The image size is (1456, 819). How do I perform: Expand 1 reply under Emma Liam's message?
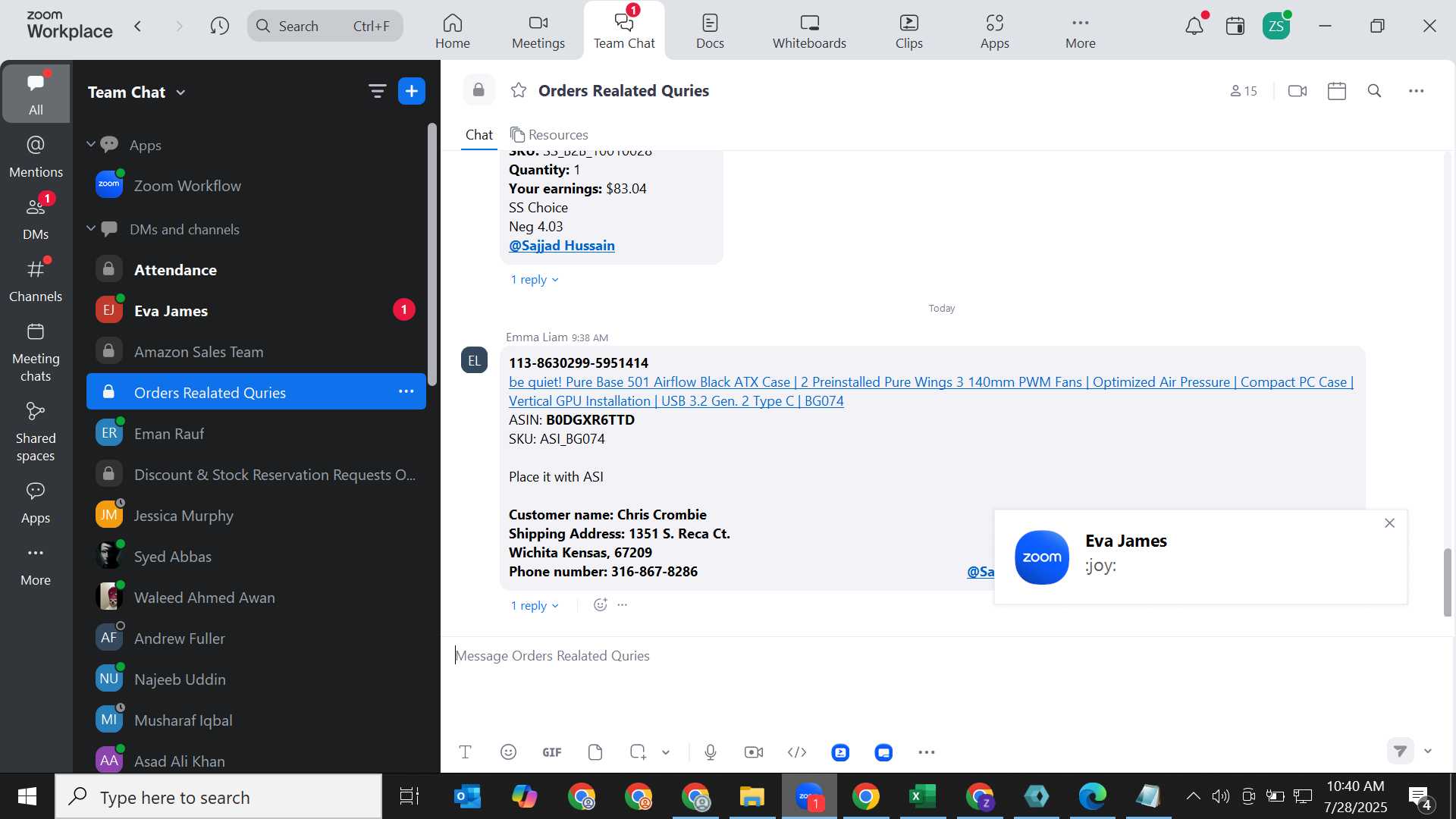coord(535,606)
